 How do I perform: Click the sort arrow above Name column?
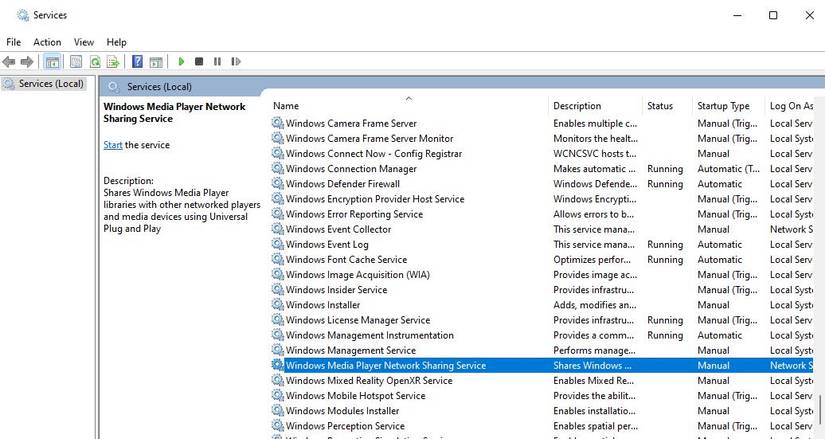[409, 98]
